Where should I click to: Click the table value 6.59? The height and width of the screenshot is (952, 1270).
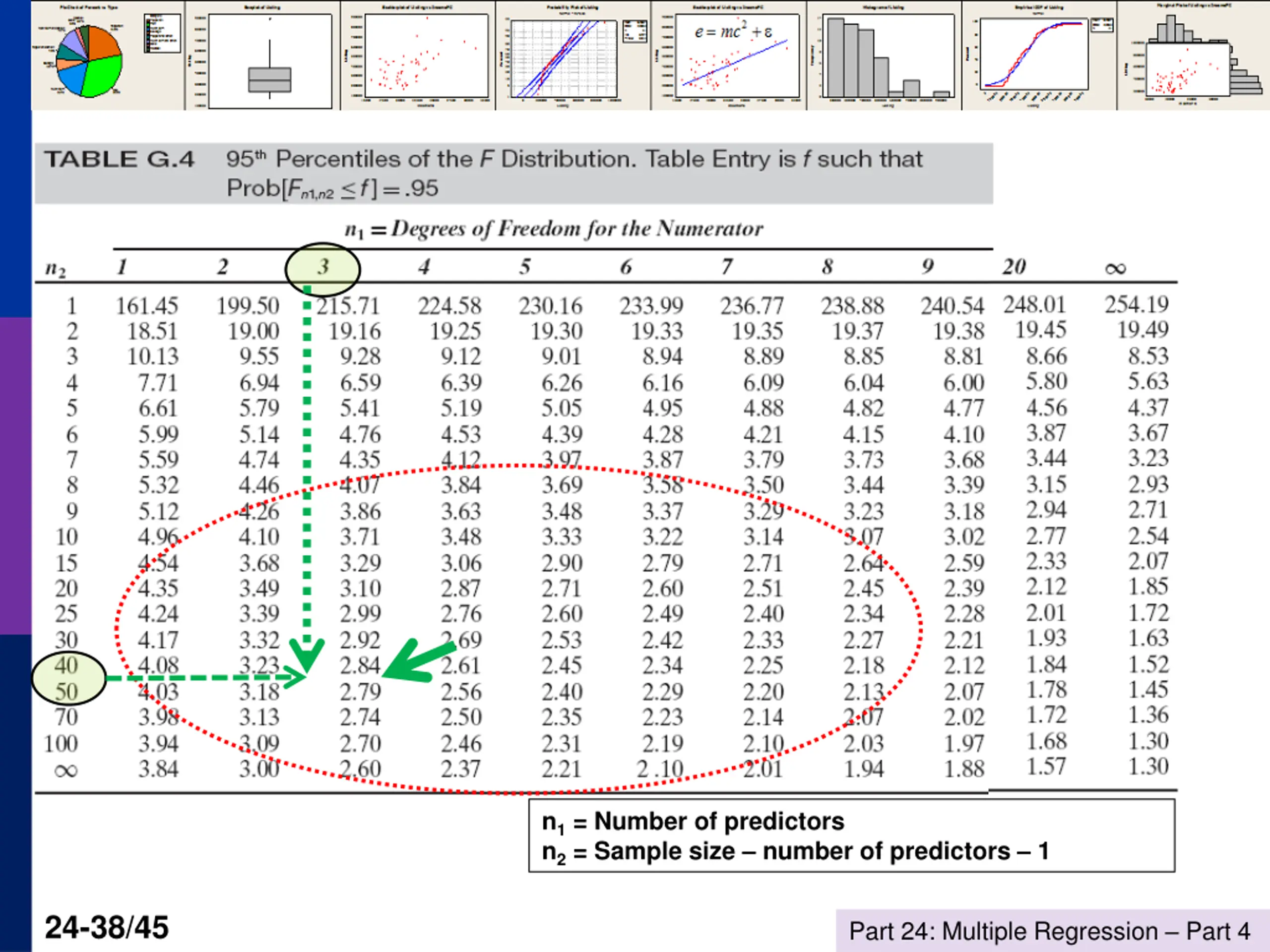[x=360, y=383]
